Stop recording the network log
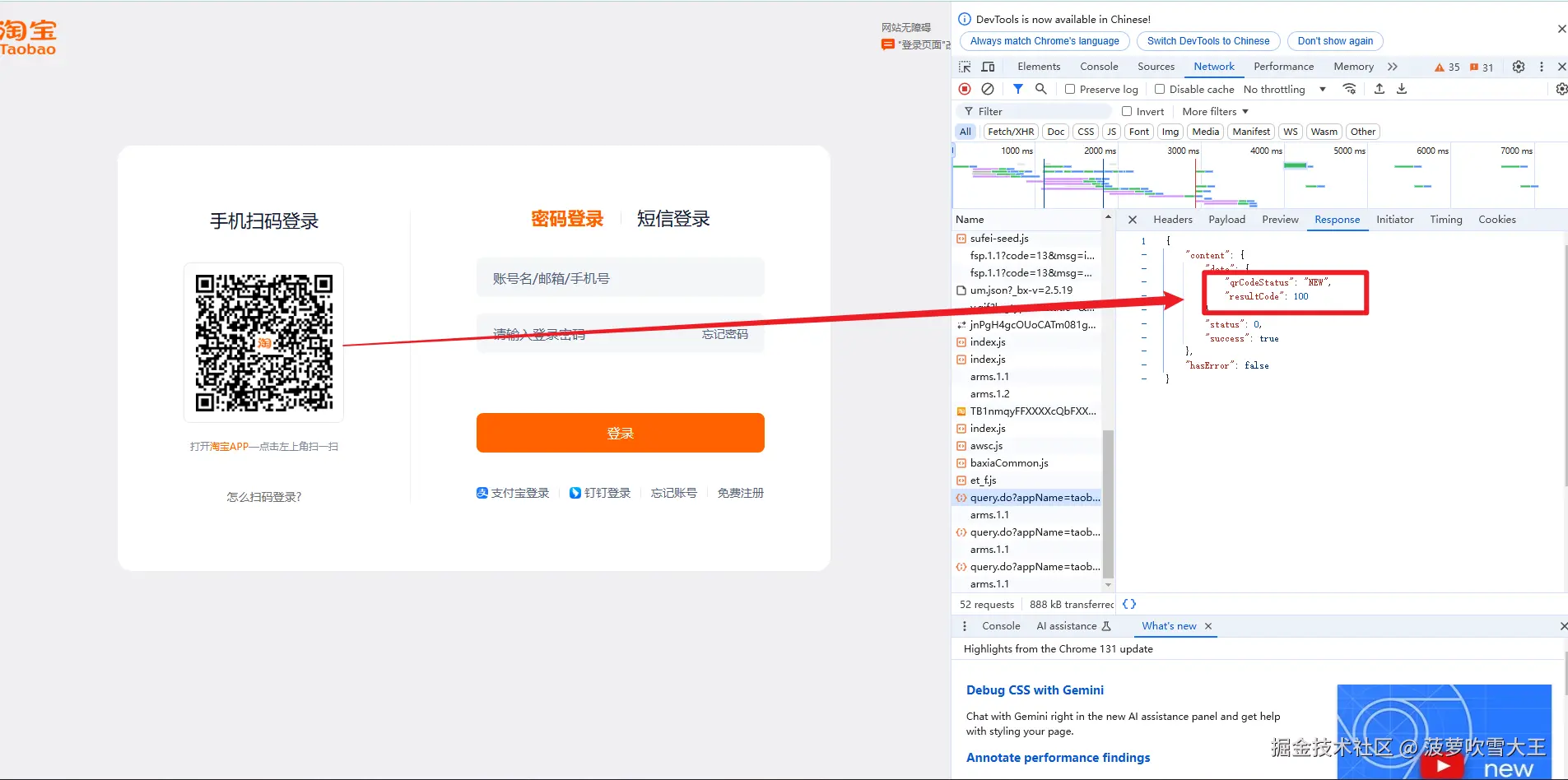 965,89
